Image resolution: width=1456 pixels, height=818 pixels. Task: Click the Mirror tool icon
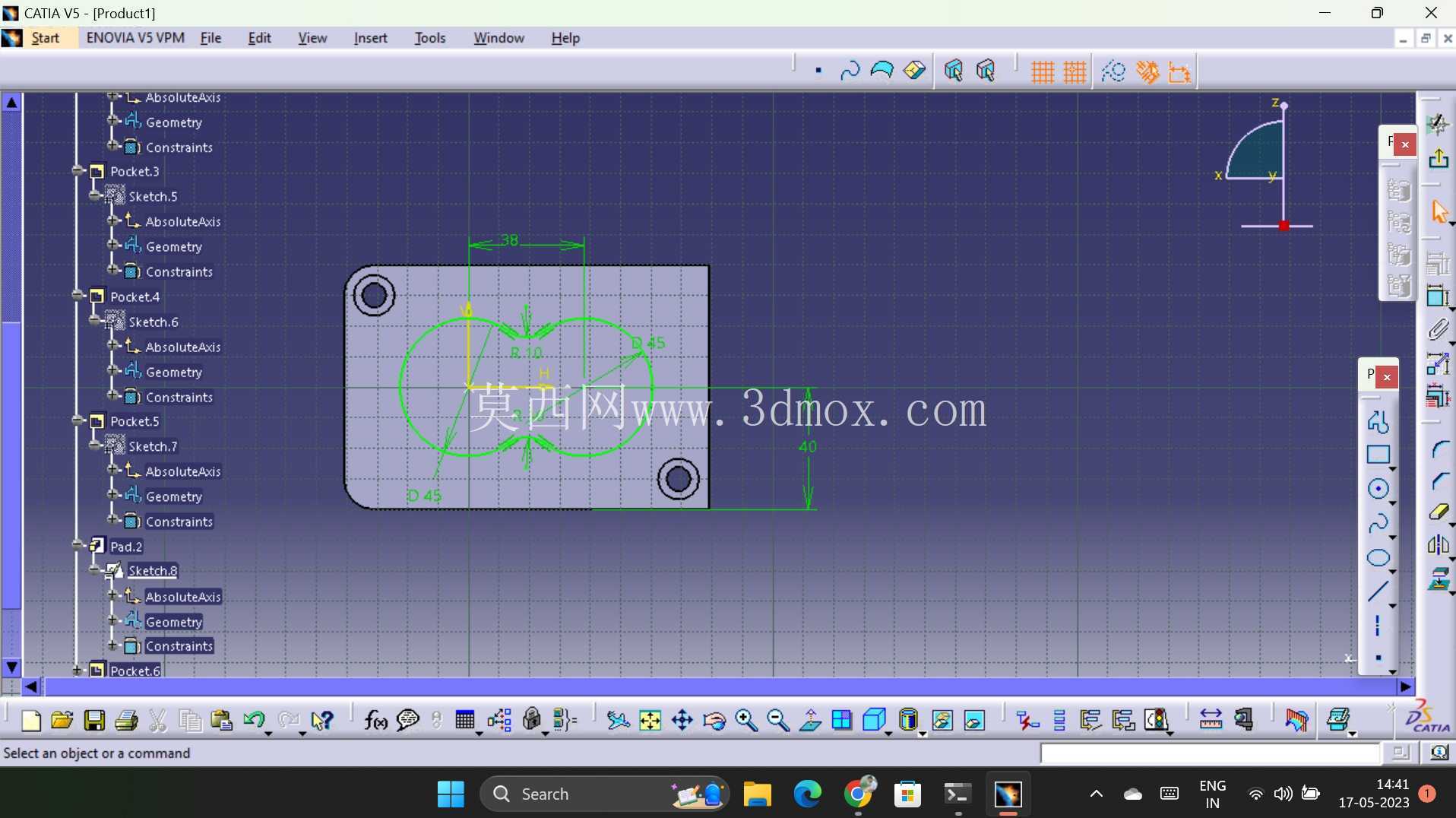(1439, 545)
